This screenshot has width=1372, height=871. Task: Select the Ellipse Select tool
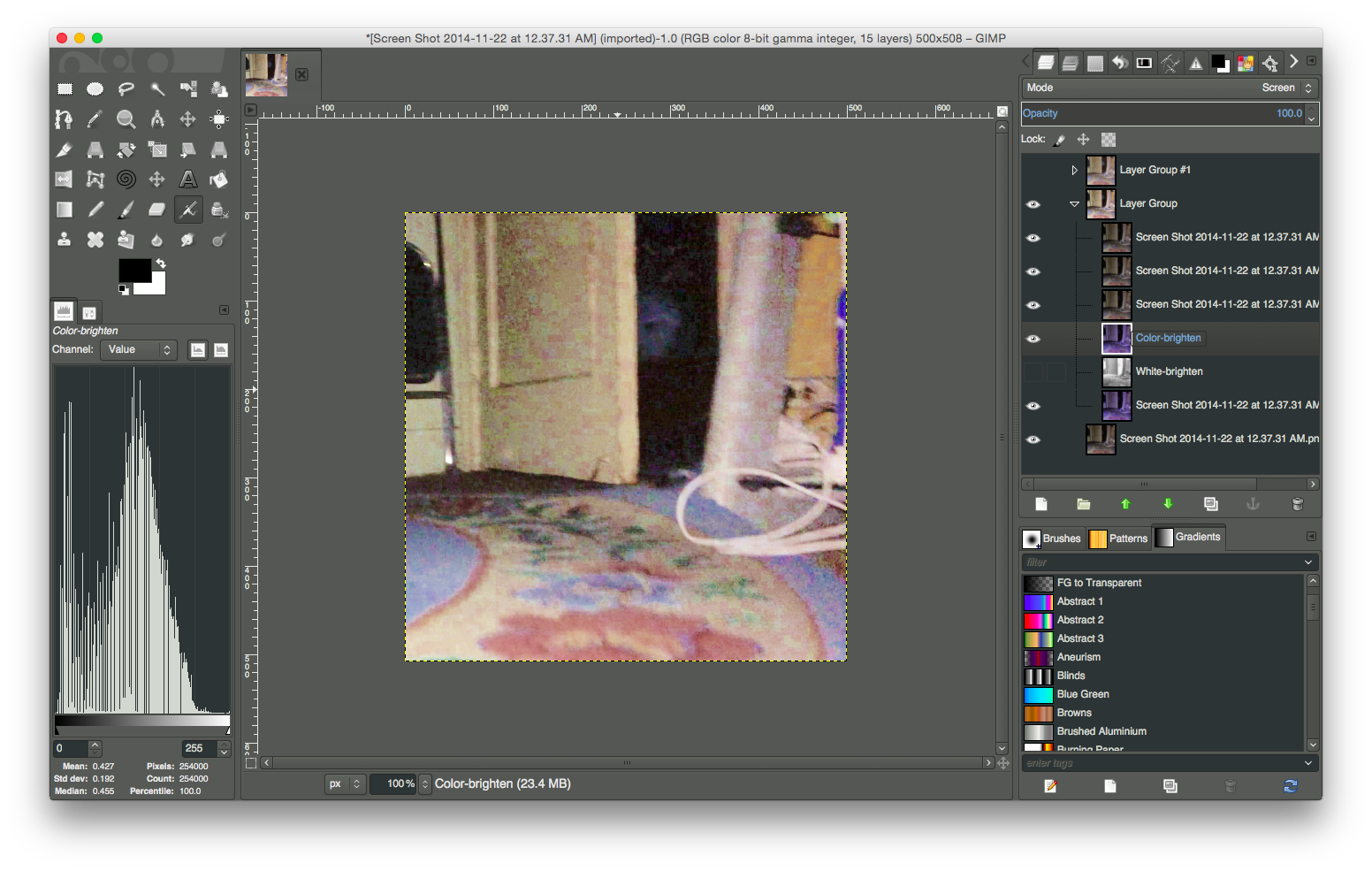point(95,88)
